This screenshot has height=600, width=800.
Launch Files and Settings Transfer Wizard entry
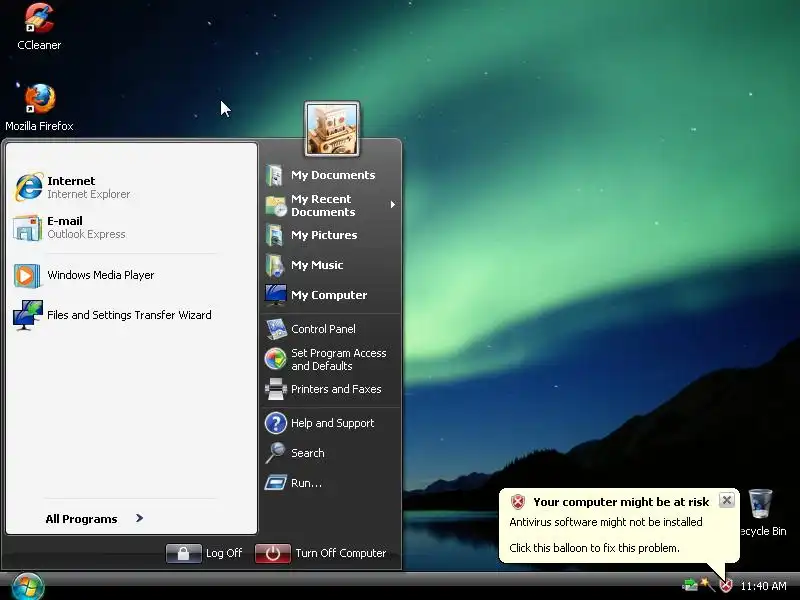(132, 315)
